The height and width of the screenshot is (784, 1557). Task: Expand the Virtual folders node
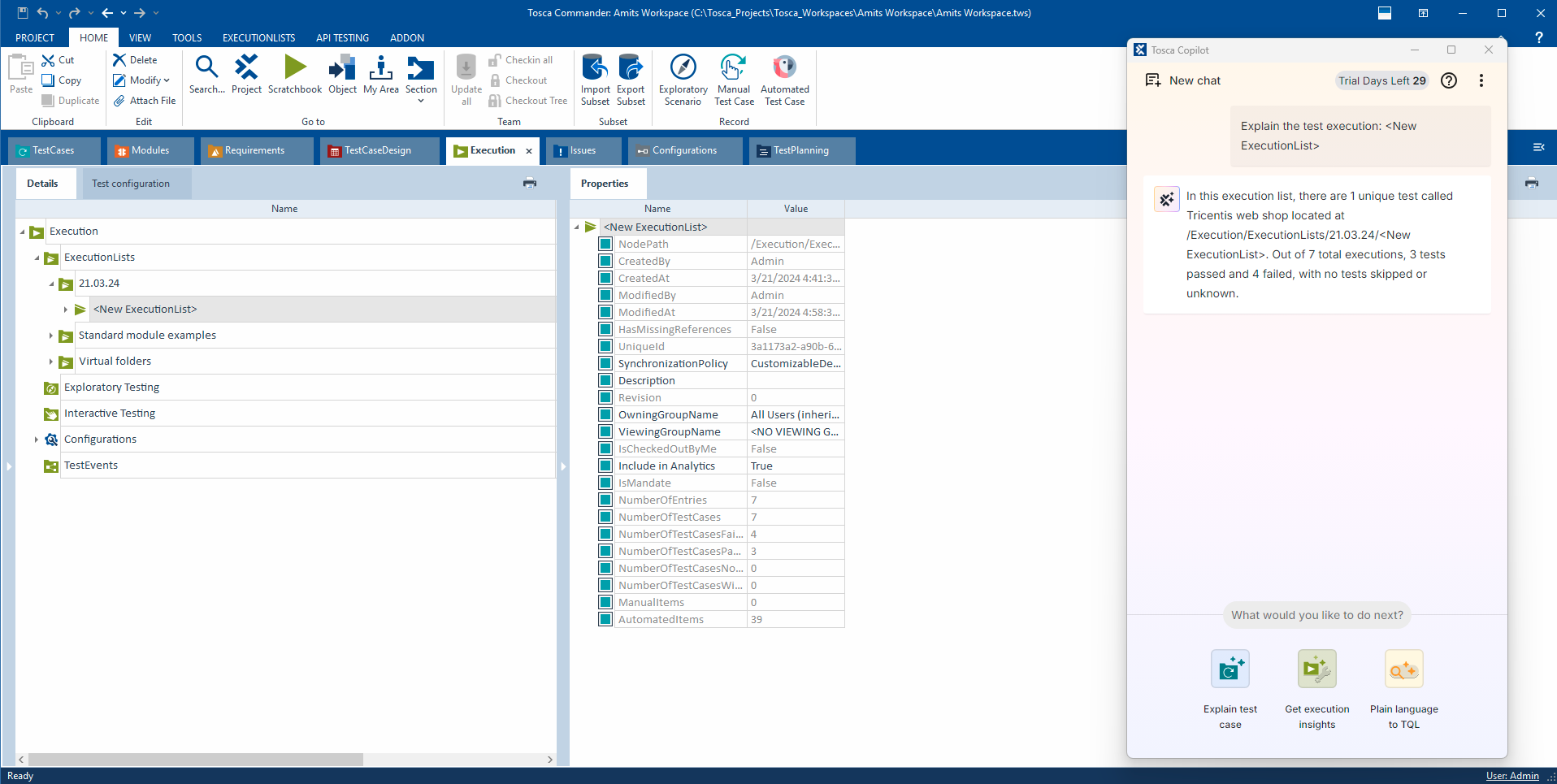pos(51,362)
